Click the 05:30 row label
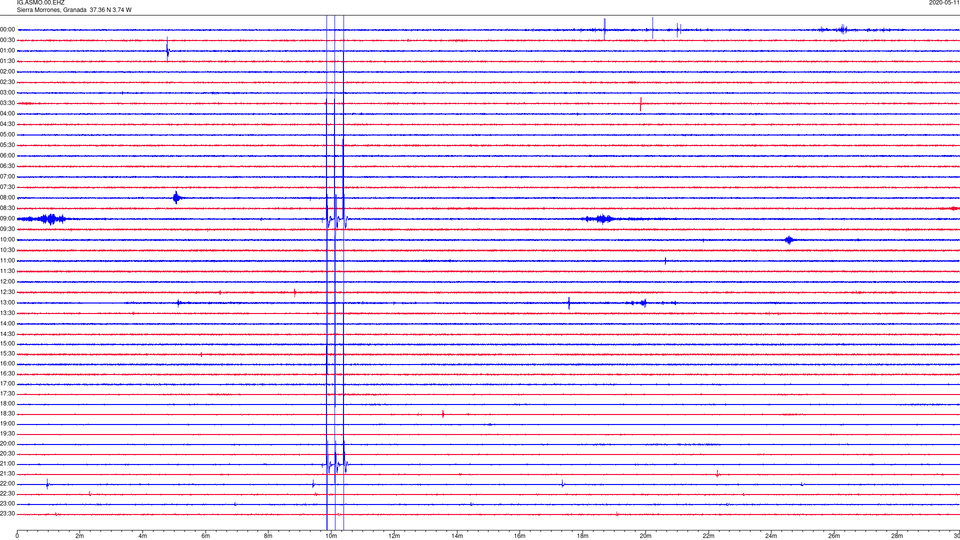960x540 pixels. 7,145
